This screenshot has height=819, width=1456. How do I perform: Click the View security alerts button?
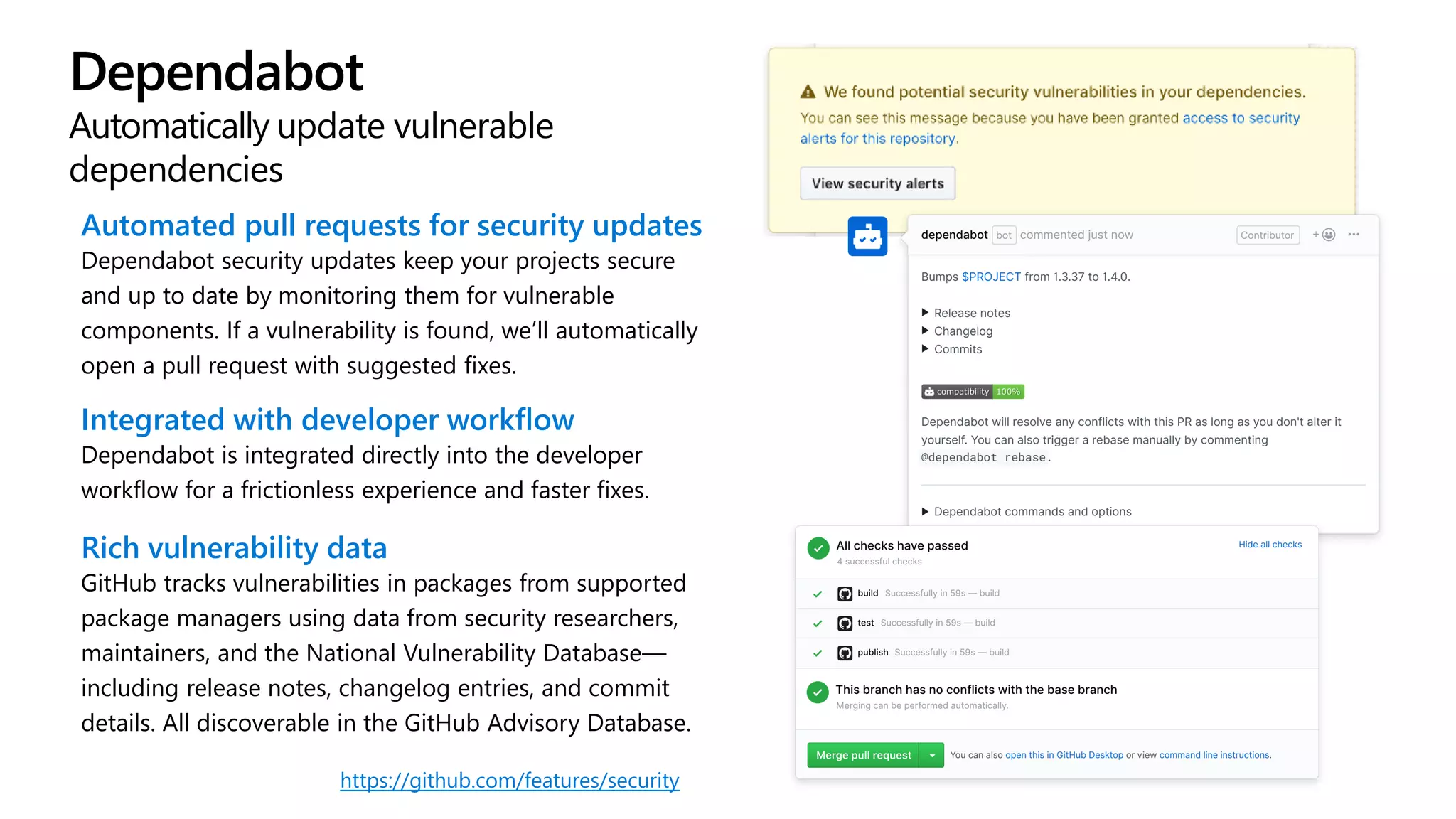pyautogui.click(x=877, y=183)
